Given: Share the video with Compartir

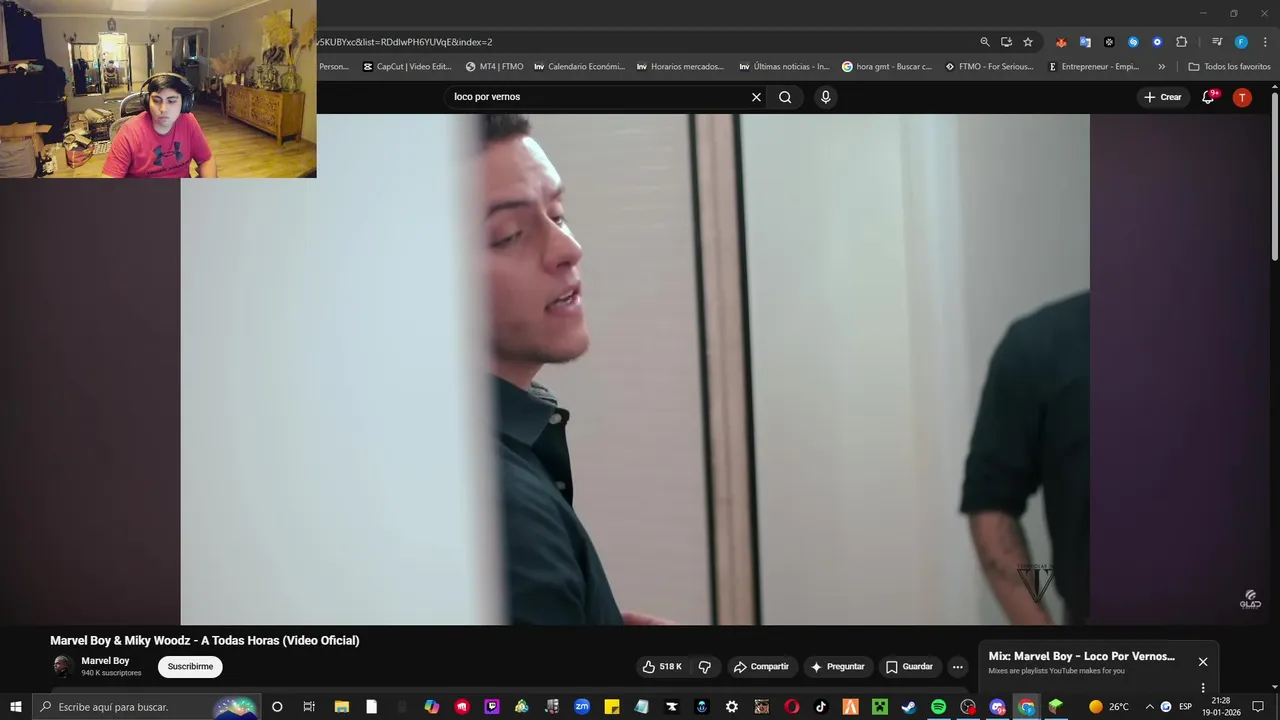Looking at the screenshot, I should pos(760,667).
